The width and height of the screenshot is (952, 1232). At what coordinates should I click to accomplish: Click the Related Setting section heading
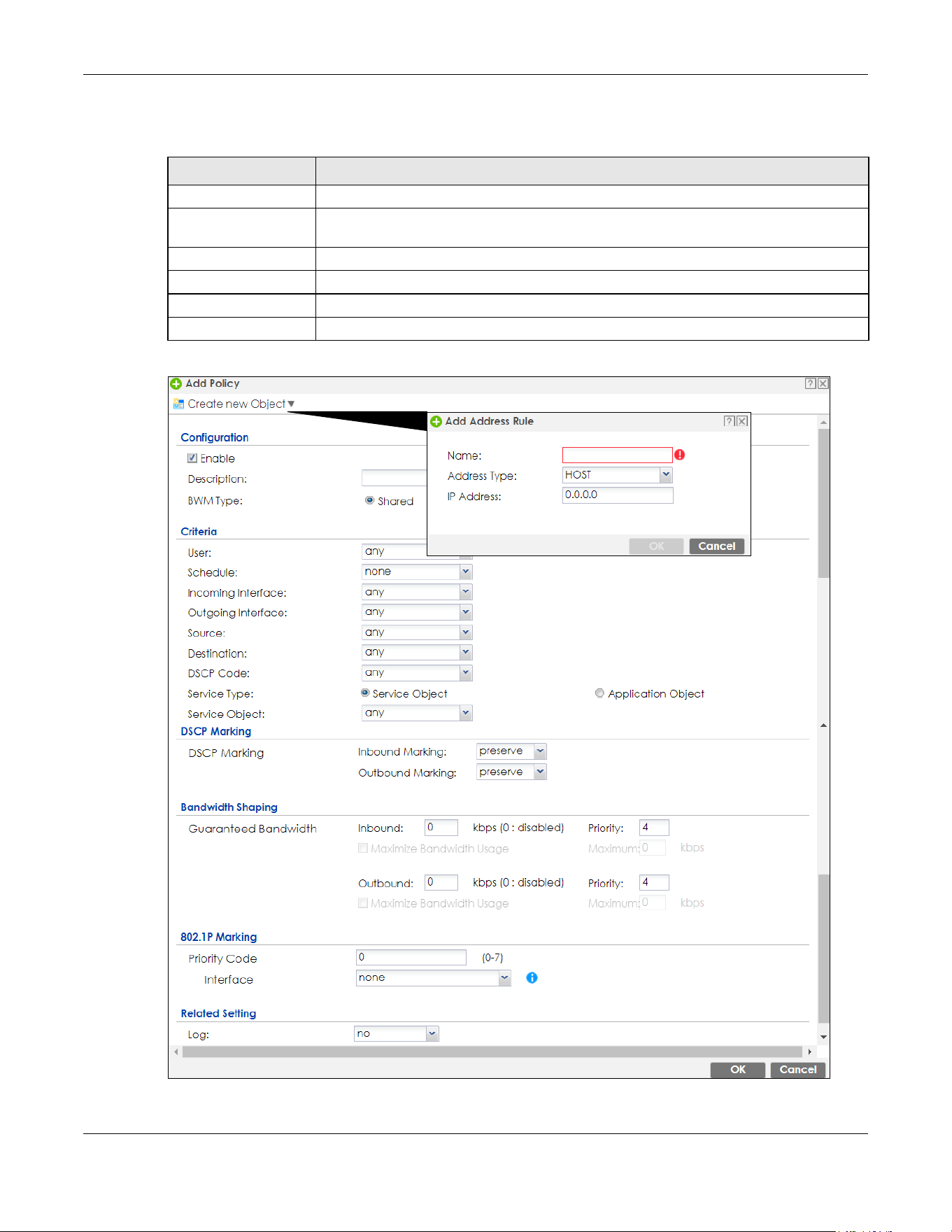[x=218, y=1014]
